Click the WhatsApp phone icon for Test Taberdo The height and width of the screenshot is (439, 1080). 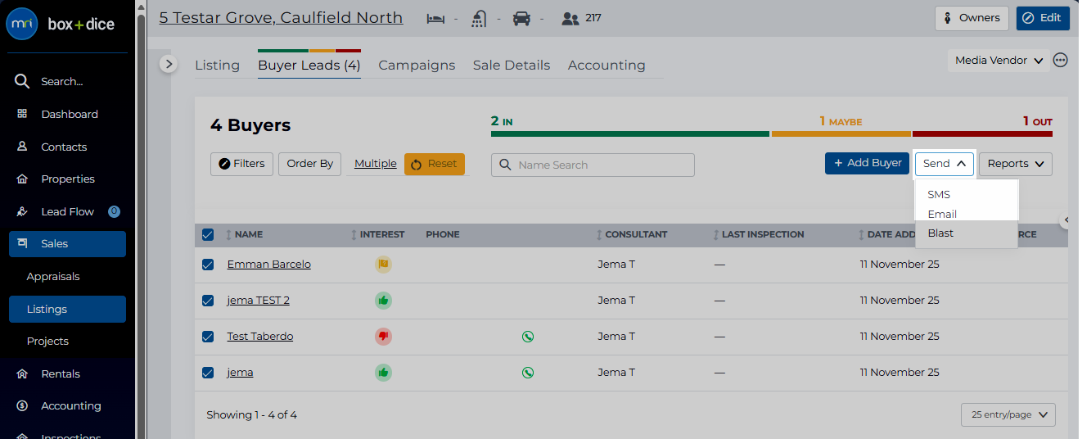pyautogui.click(x=528, y=336)
